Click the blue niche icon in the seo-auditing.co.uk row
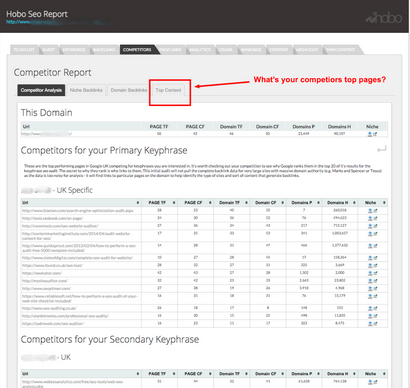Viewport: 410px width, 388px height. pos(370,308)
